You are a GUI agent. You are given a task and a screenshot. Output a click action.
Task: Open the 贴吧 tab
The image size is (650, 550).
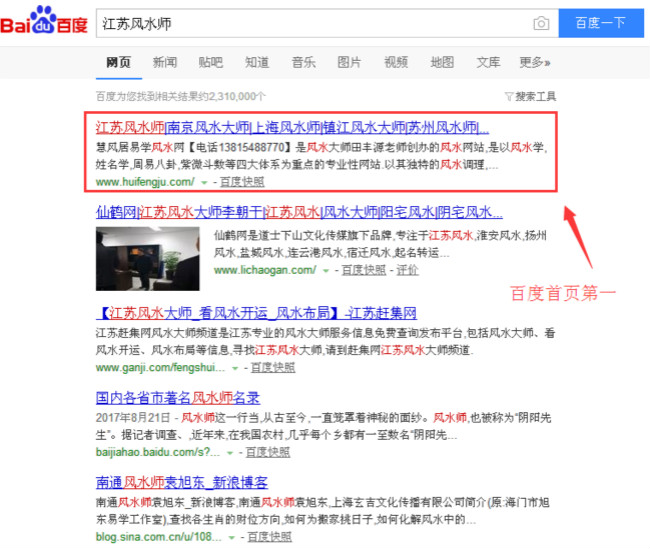[x=211, y=62]
